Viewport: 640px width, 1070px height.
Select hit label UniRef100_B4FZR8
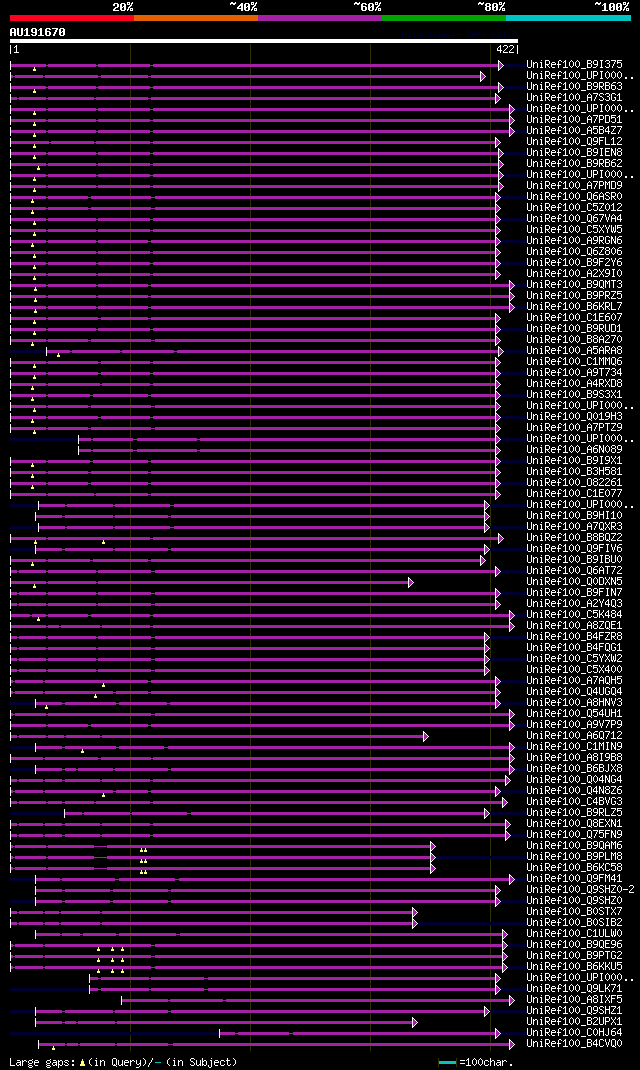(574, 636)
